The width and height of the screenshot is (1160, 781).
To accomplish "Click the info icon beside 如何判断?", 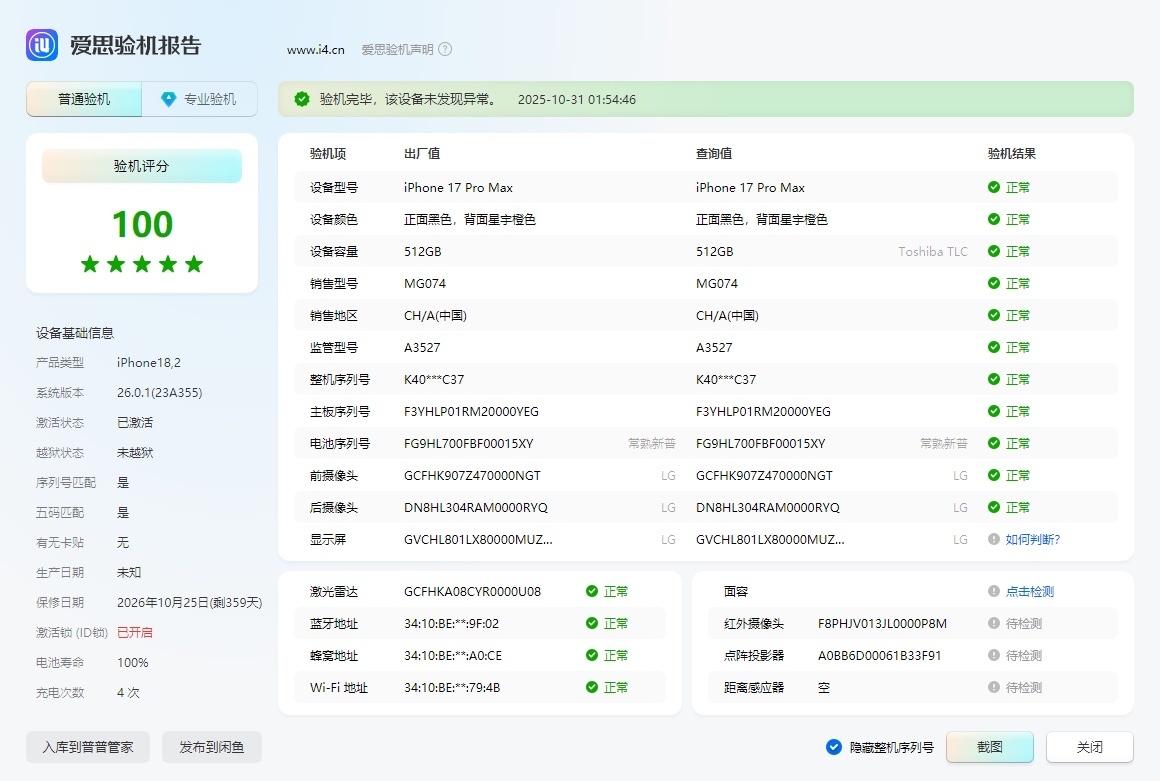I will pyautogui.click(x=993, y=539).
